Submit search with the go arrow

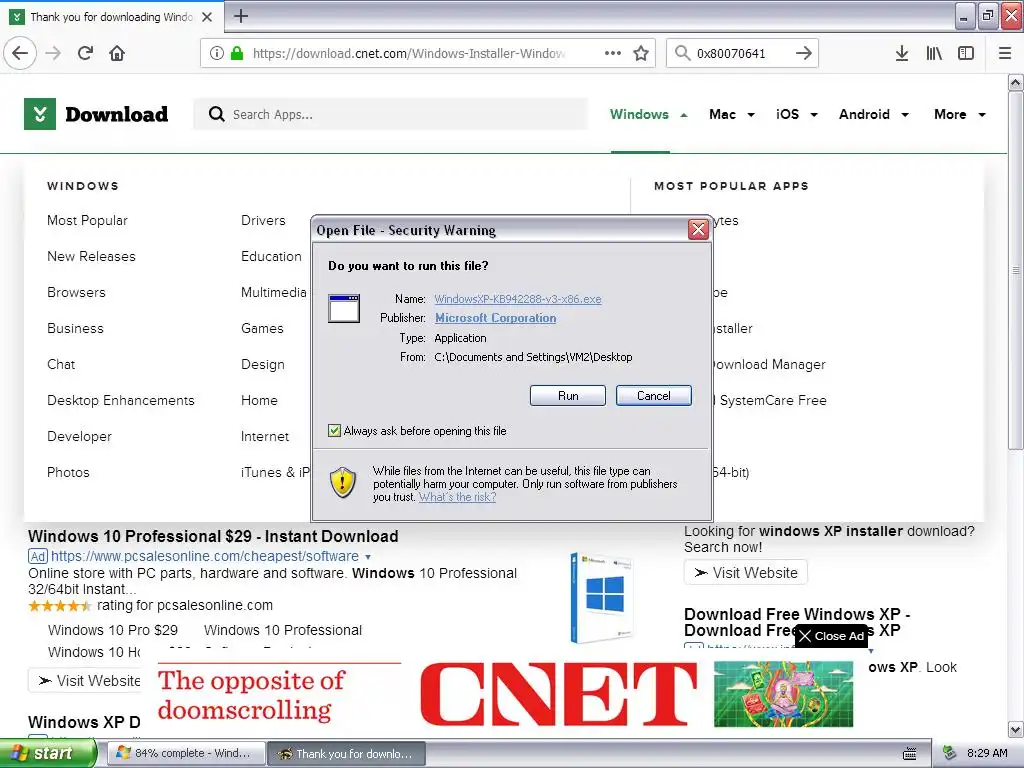tap(804, 53)
